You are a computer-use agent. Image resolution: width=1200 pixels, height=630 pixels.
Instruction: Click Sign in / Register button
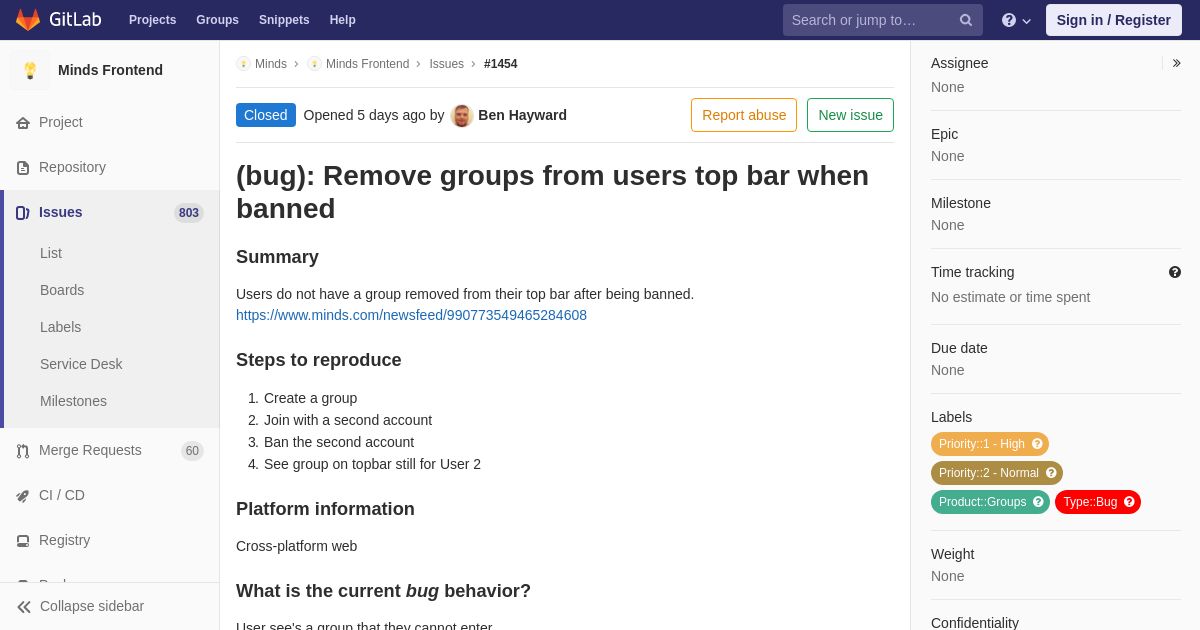[x=1114, y=20]
